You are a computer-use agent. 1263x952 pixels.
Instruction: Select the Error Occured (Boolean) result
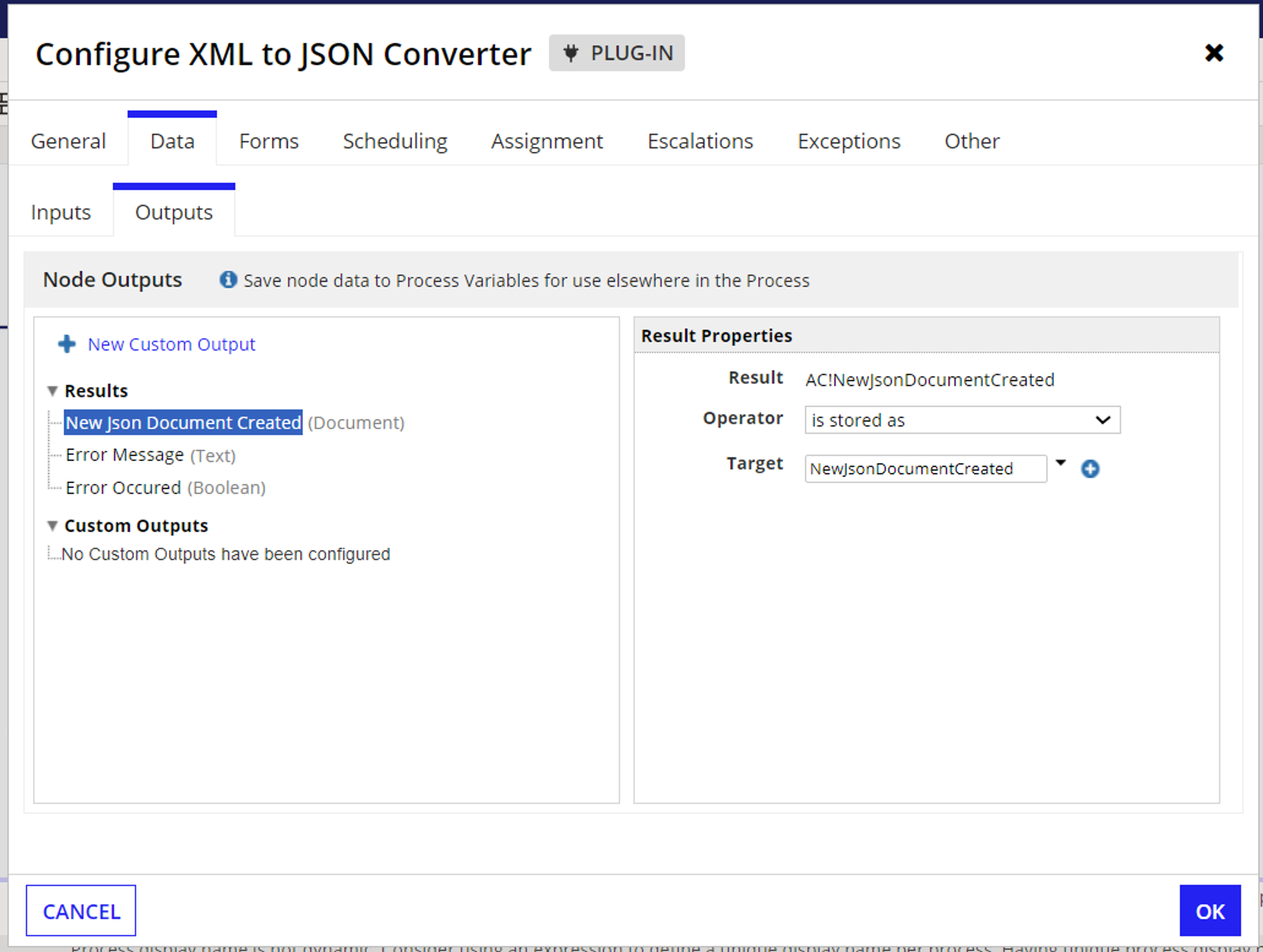click(165, 488)
